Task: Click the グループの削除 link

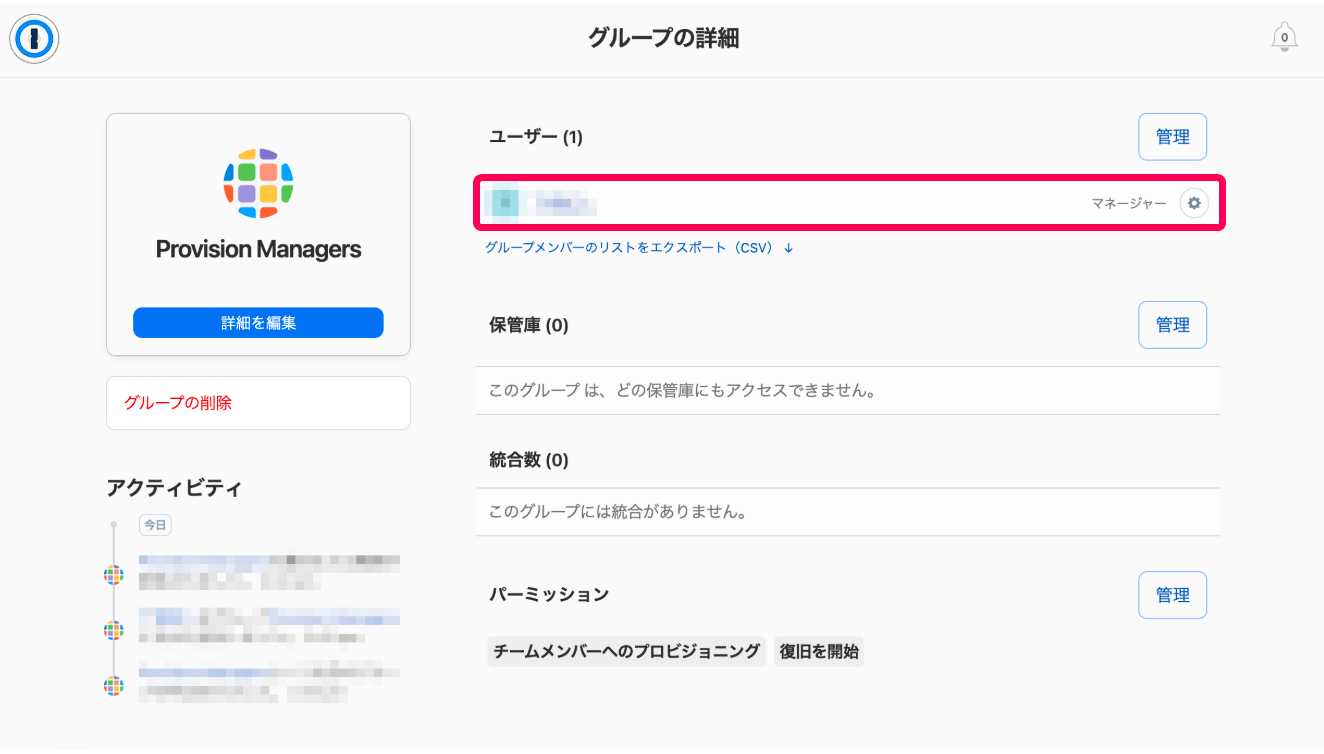Action: (178, 403)
